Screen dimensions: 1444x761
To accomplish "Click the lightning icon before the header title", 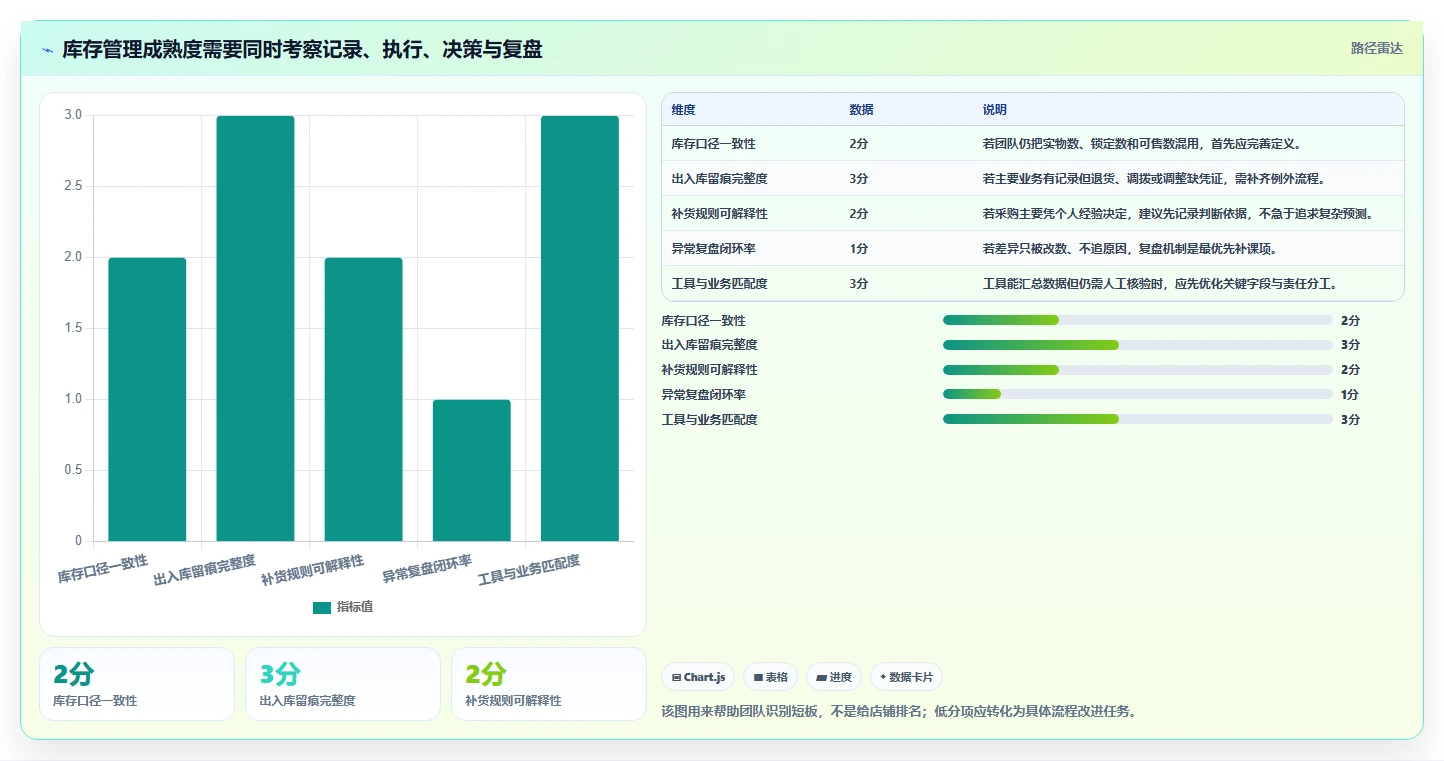I will coord(48,50).
